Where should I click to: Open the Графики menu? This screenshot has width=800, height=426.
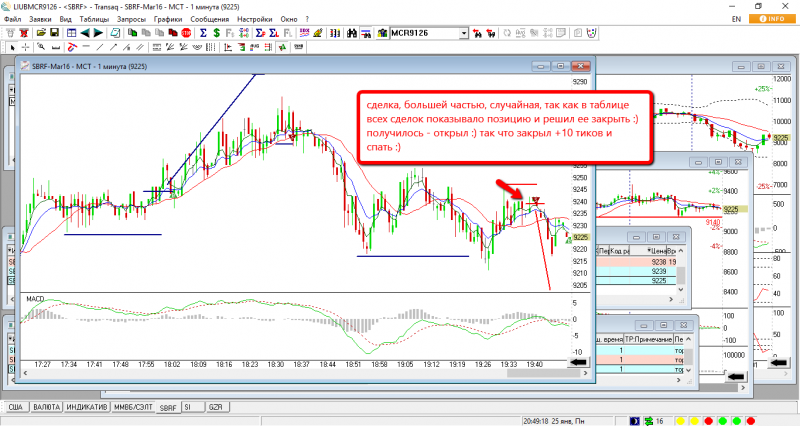168,19
